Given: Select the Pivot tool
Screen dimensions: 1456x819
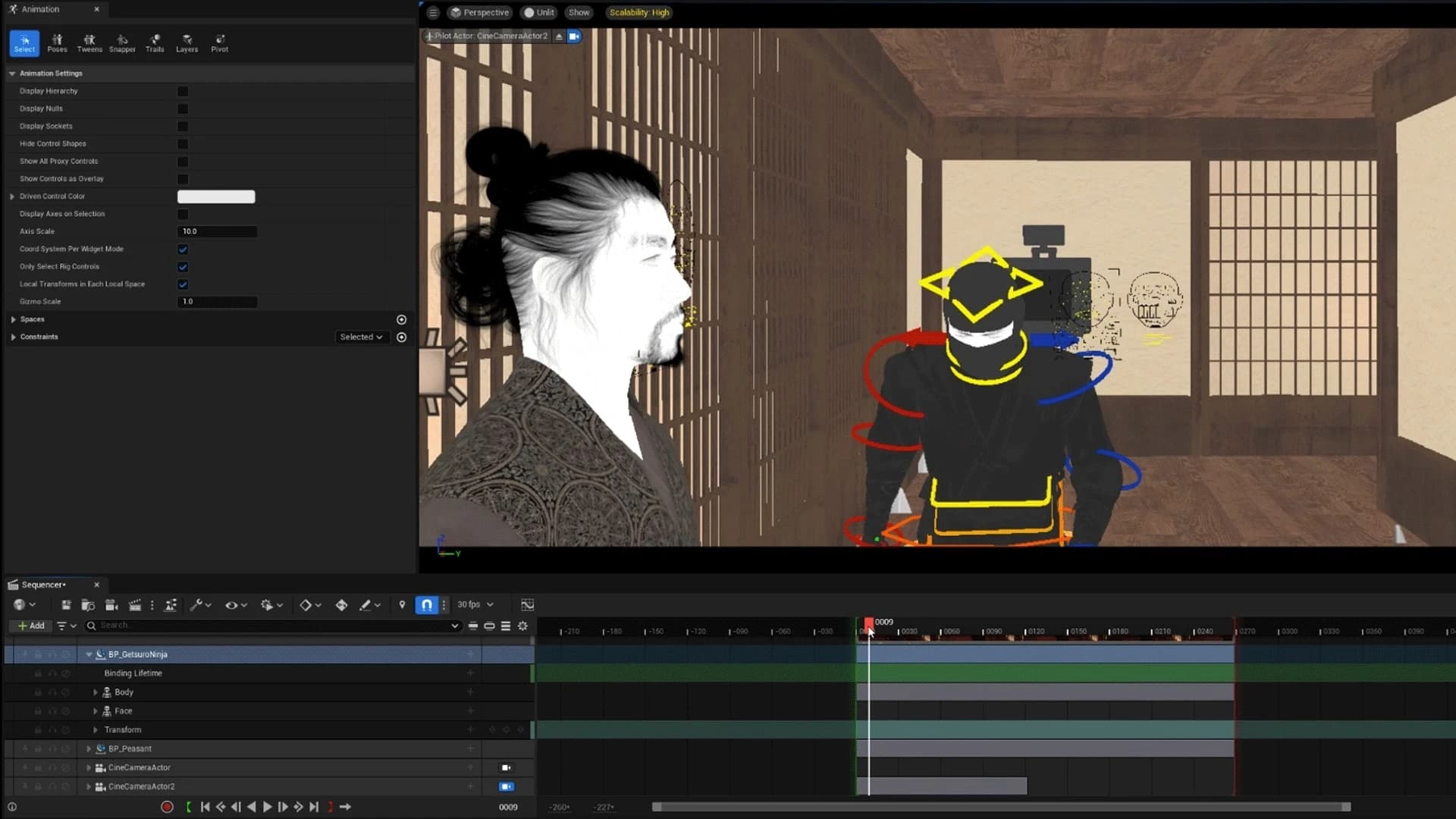Looking at the screenshot, I should click(x=220, y=42).
